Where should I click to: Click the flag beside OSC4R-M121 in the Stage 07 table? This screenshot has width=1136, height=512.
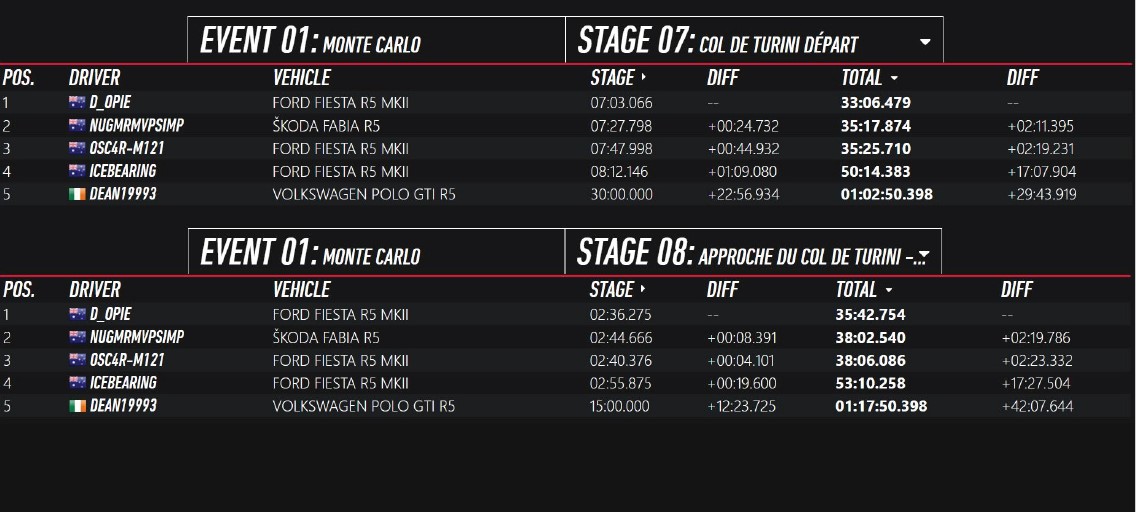[x=77, y=148]
